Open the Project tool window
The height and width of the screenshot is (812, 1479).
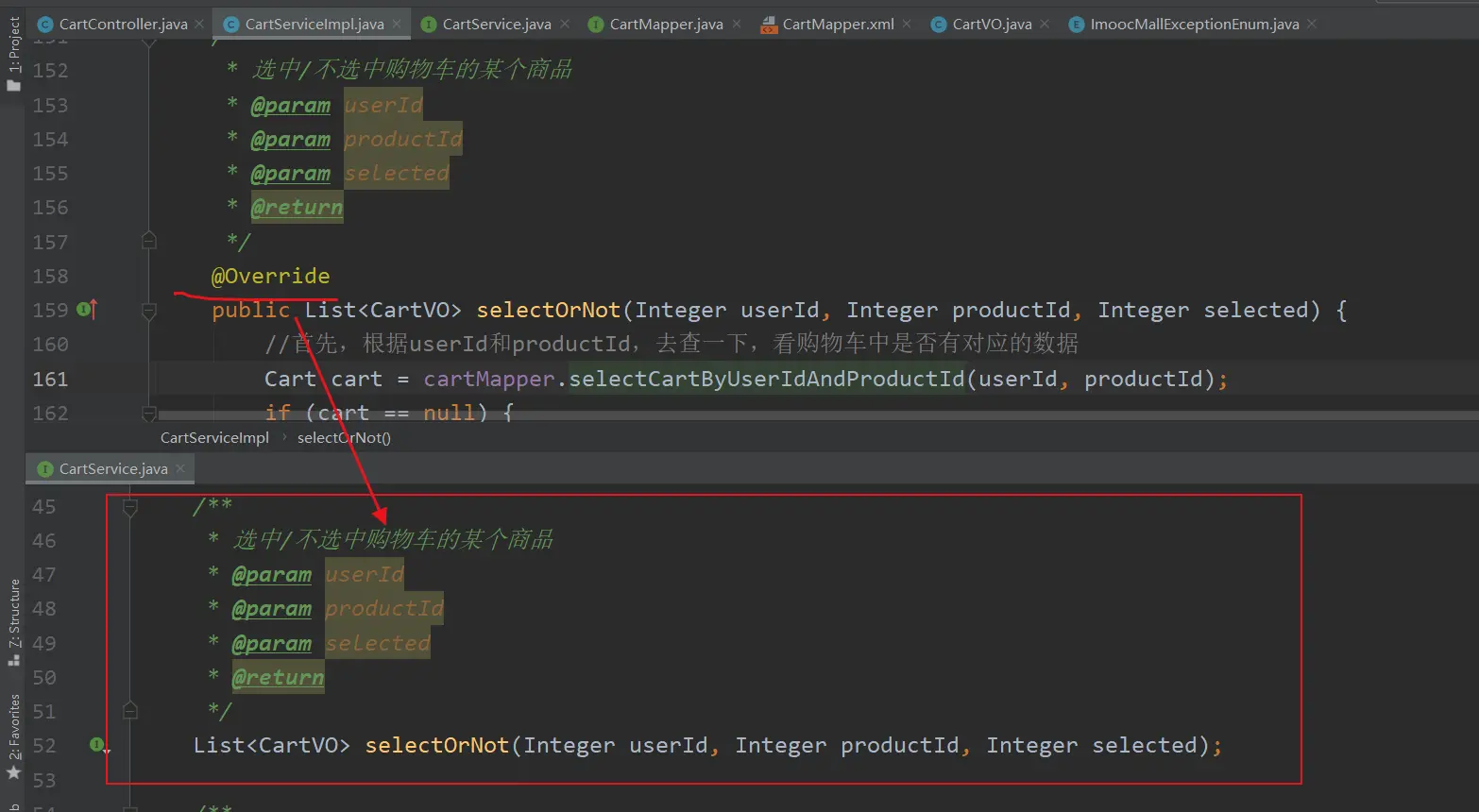tap(13, 53)
